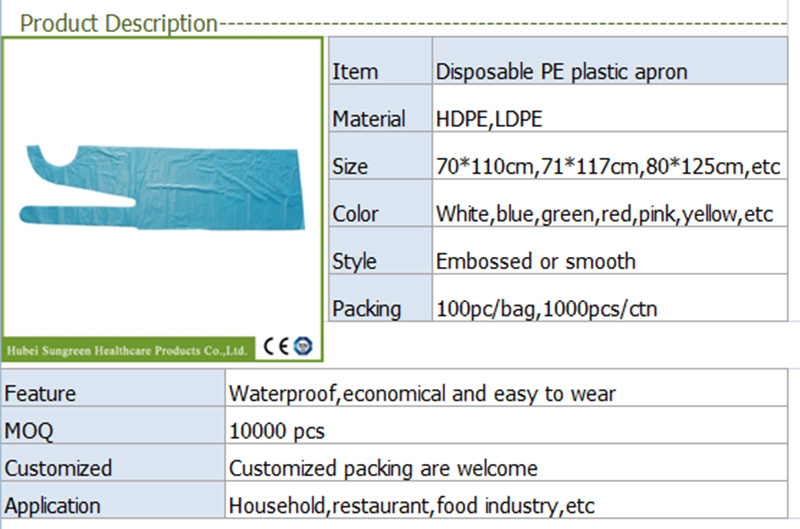Click the Hubei Sungreen Healthcare Products banner
800x529 pixels.
point(128,349)
